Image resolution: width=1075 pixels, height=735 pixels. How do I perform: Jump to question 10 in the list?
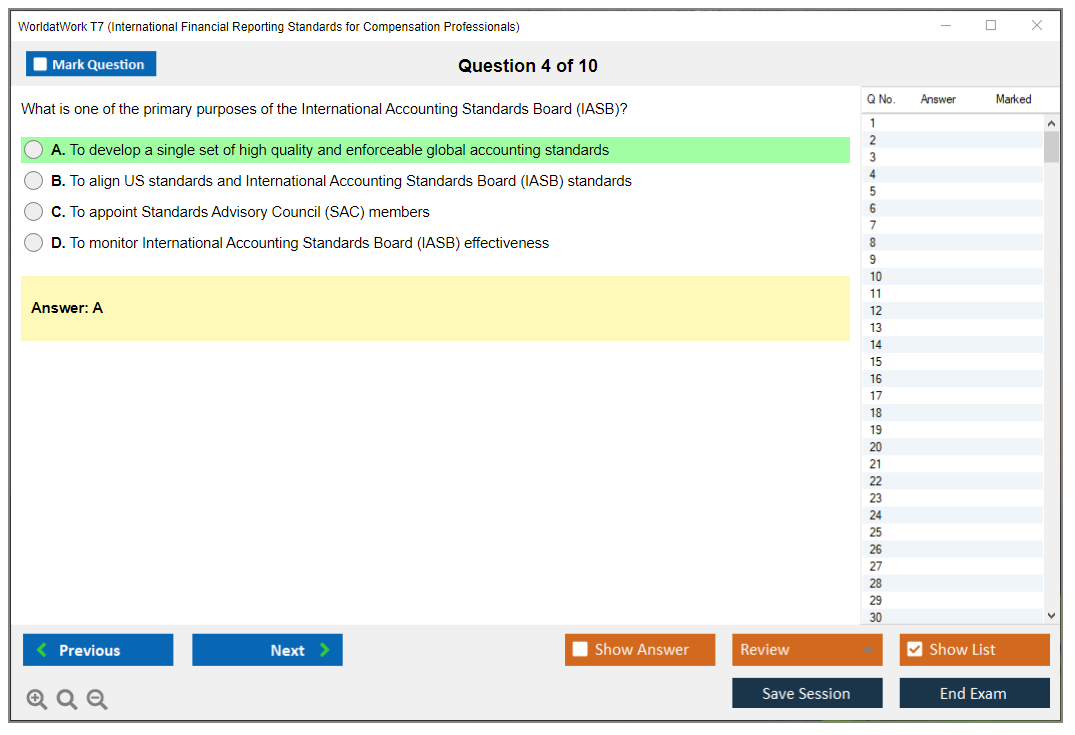pyautogui.click(x=876, y=277)
